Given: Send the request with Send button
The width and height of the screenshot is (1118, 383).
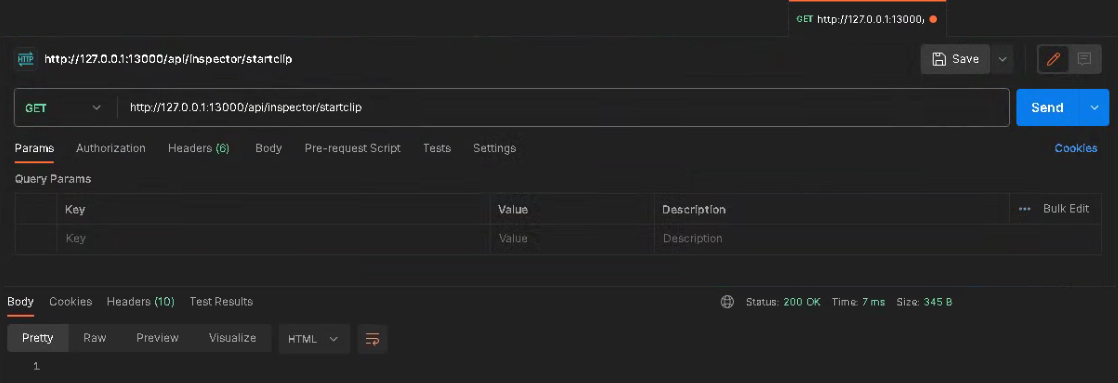Looking at the screenshot, I should 1047,108.
